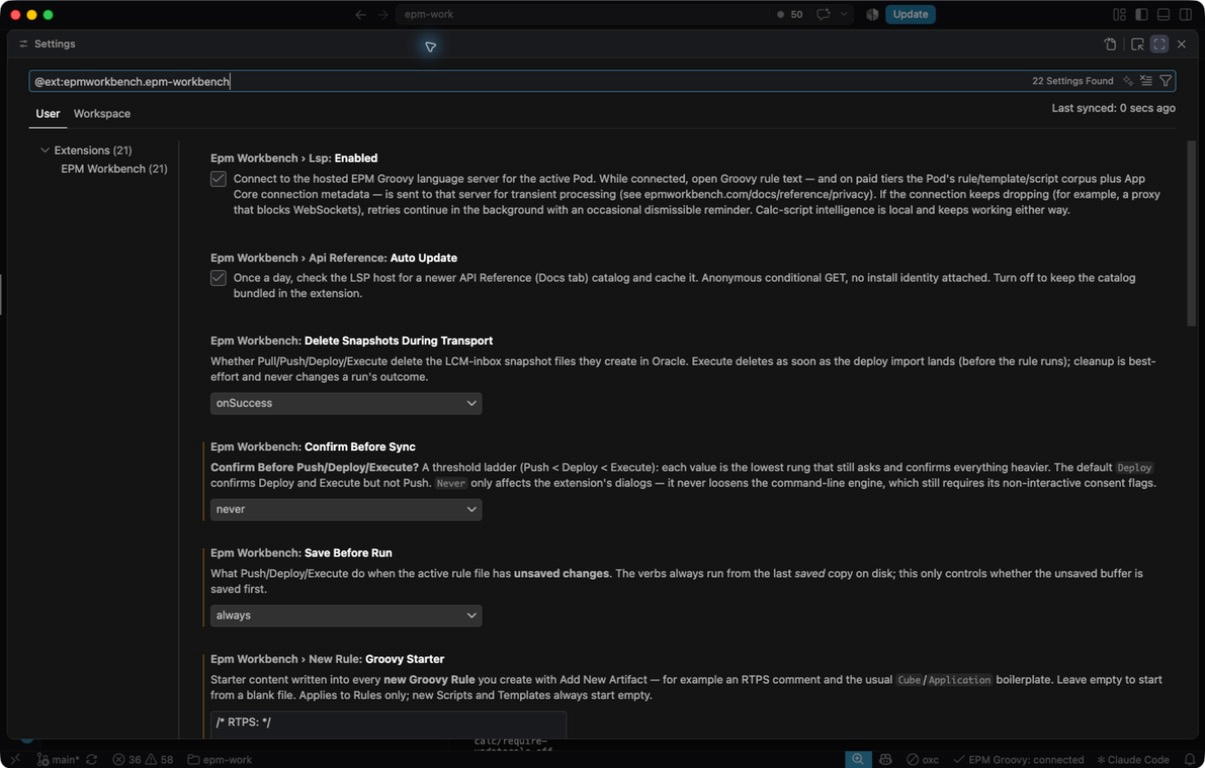Image resolution: width=1205 pixels, height=768 pixels.
Task: Open the Delete Snapshots During Transport dropdown
Action: click(346, 403)
